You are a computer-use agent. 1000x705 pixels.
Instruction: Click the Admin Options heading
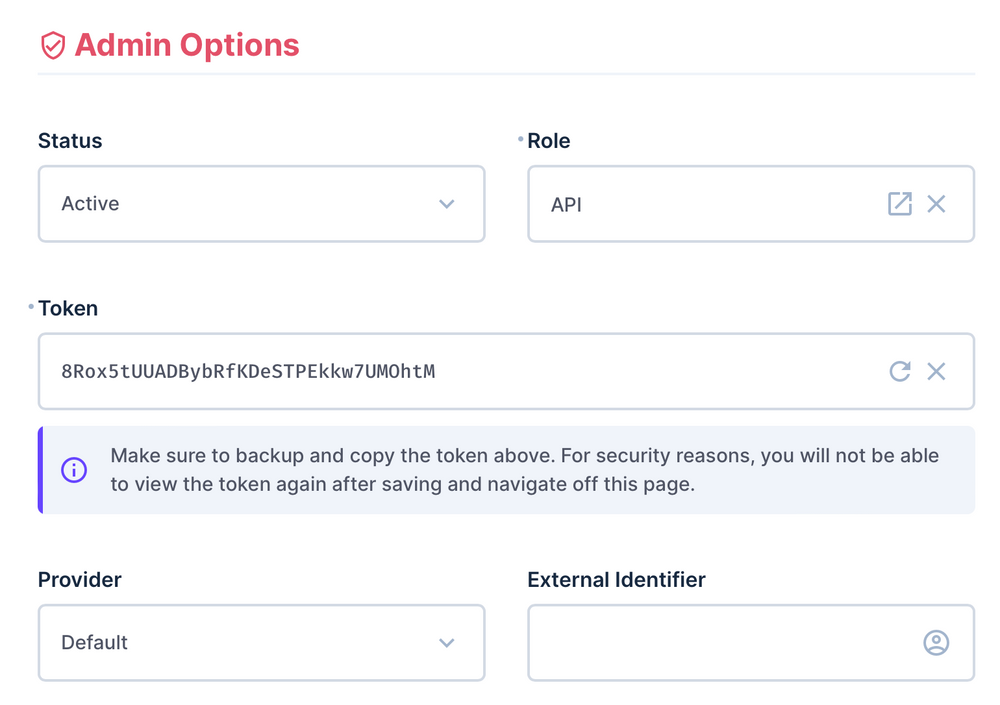185,45
